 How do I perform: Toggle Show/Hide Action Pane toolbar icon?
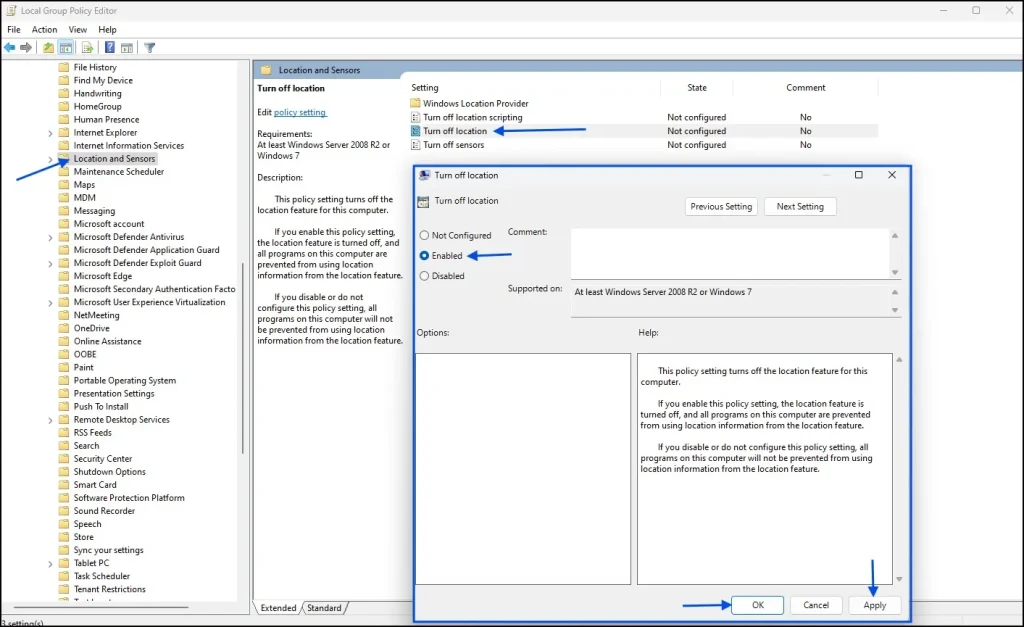[x=127, y=47]
